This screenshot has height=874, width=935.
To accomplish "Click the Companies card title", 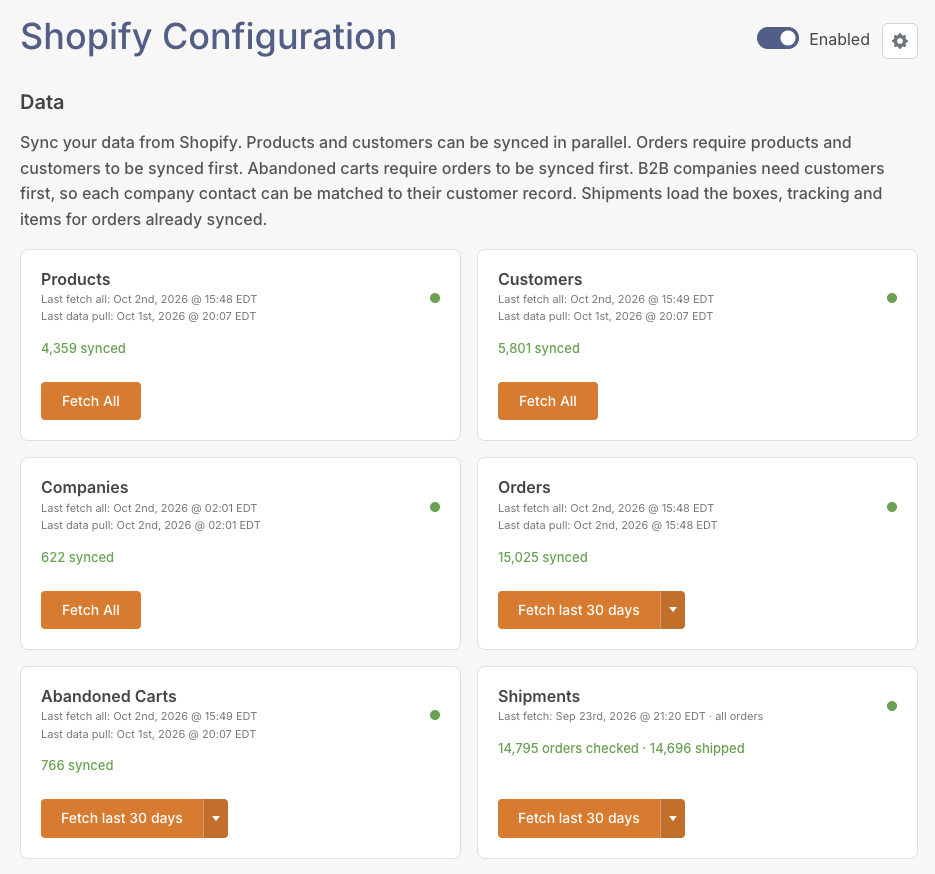I will (85, 487).
